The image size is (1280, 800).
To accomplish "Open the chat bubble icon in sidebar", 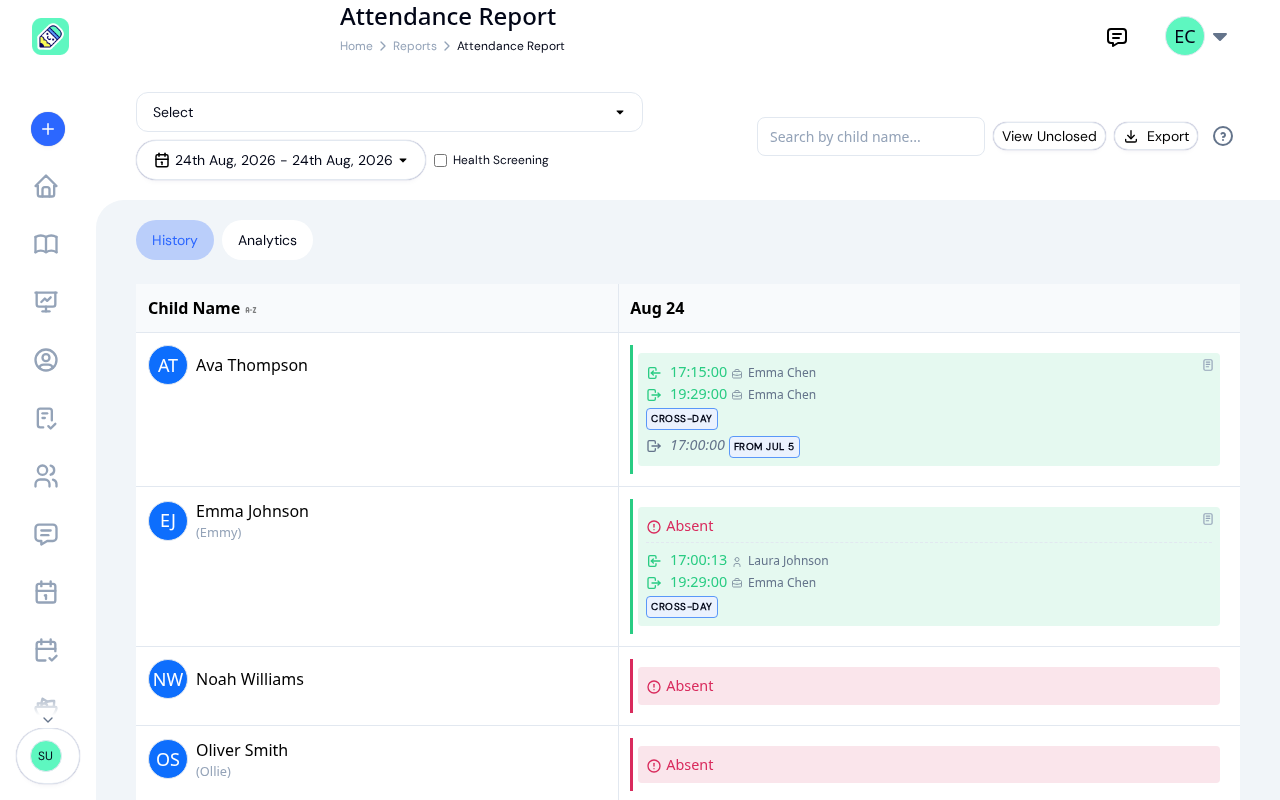I will coord(46,534).
